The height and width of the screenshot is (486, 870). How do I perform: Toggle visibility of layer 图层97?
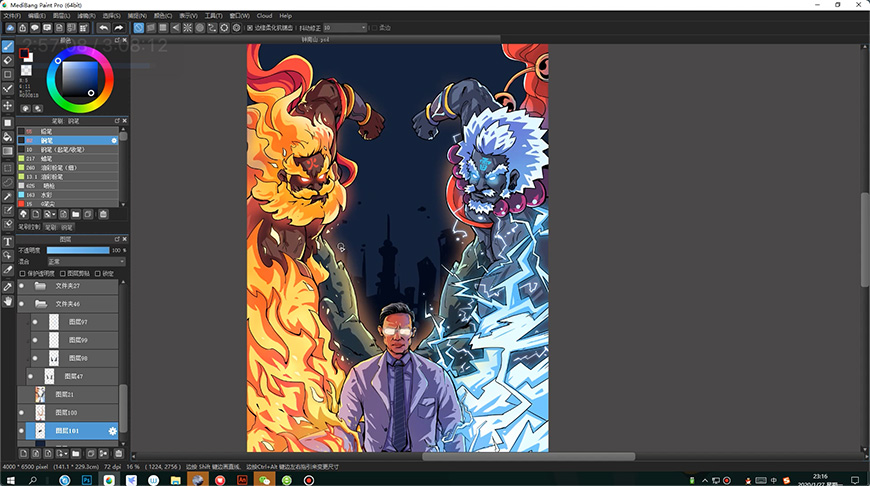tap(35, 322)
